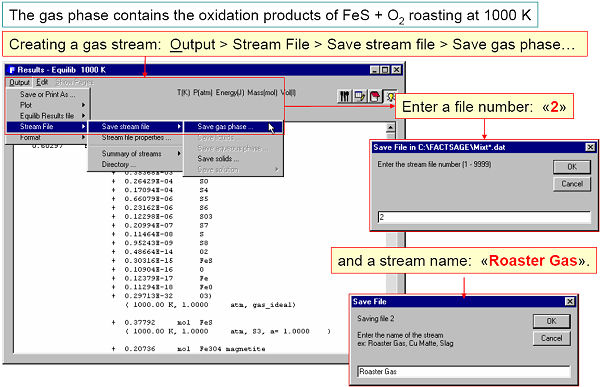Screen dimensions: 600x387
Task: Click the window-with-pencil edit icon
Action: 360,96
